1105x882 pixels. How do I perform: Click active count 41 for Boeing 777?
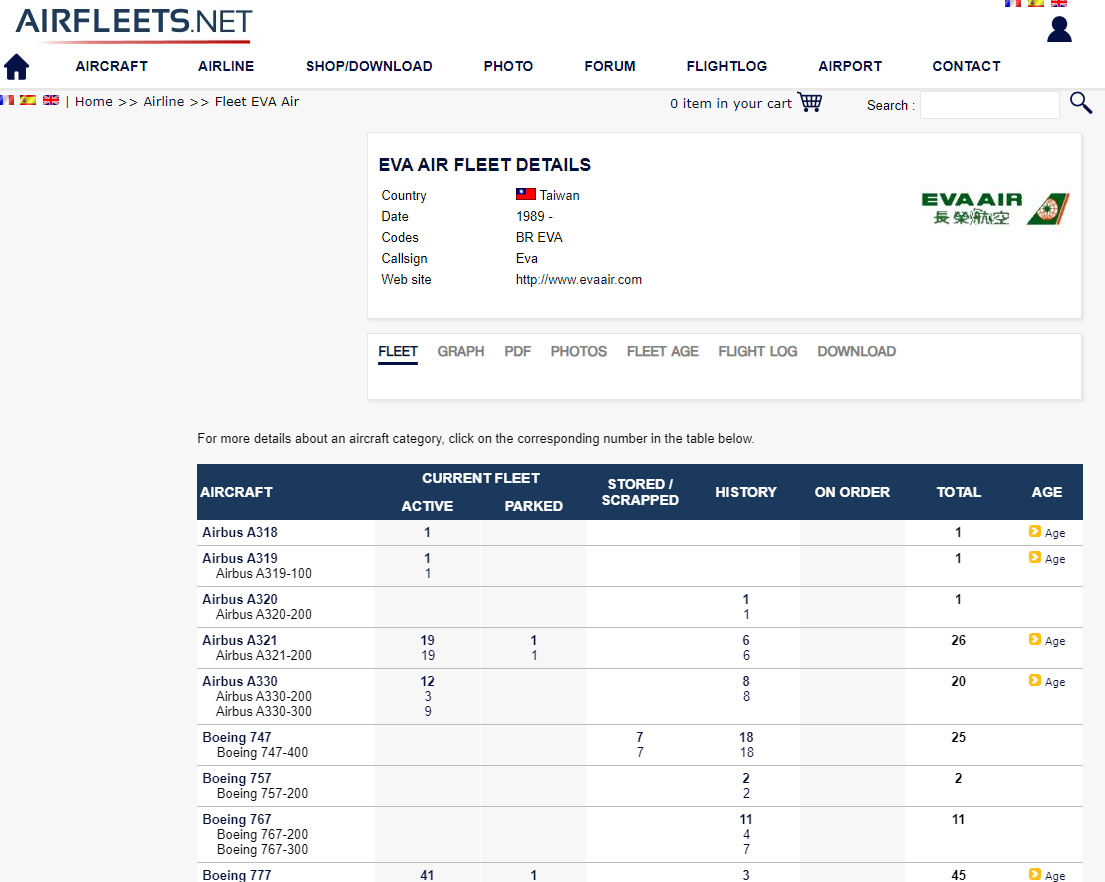tap(427, 875)
